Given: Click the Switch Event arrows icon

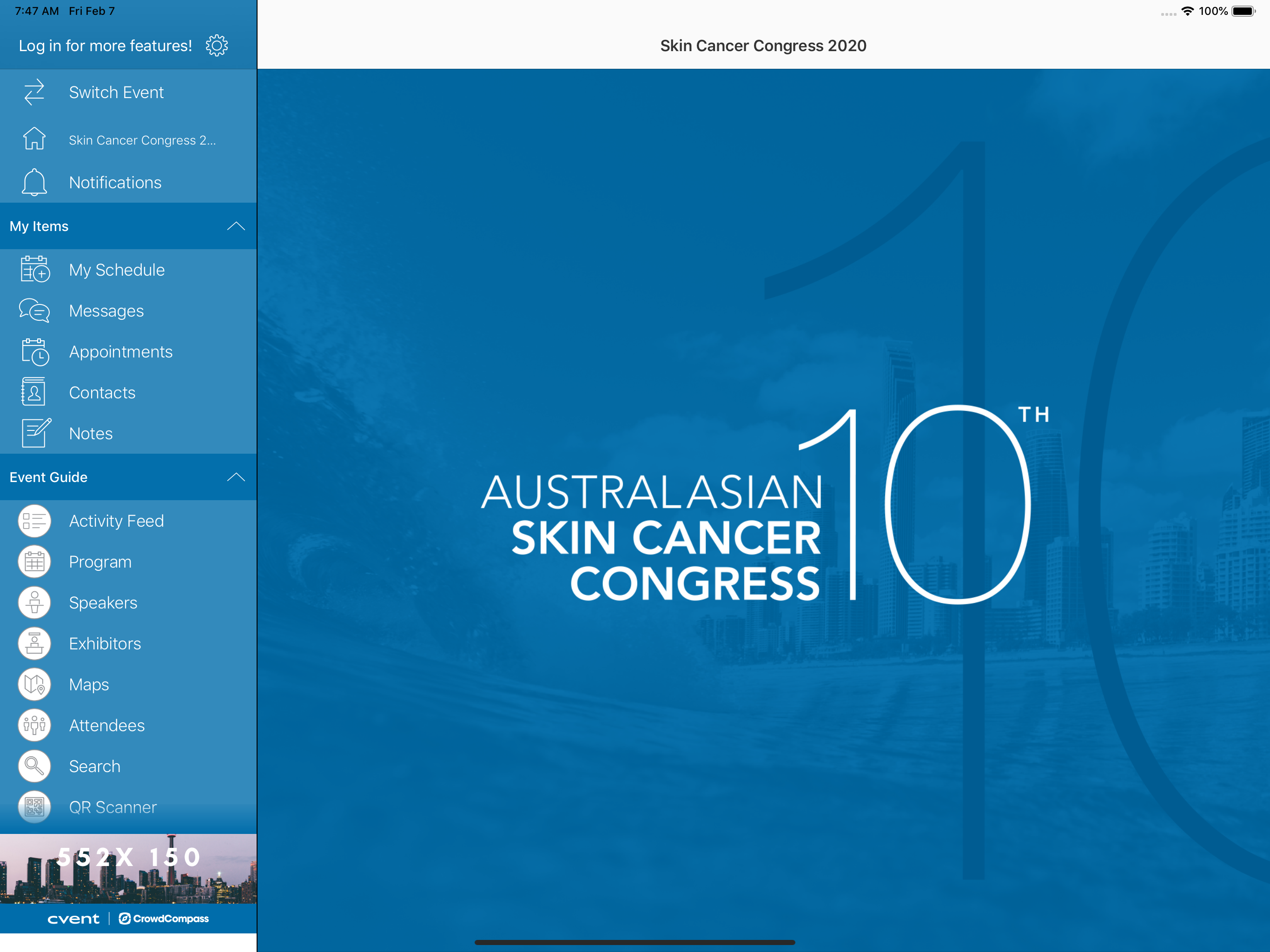Looking at the screenshot, I should pyautogui.click(x=34, y=92).
